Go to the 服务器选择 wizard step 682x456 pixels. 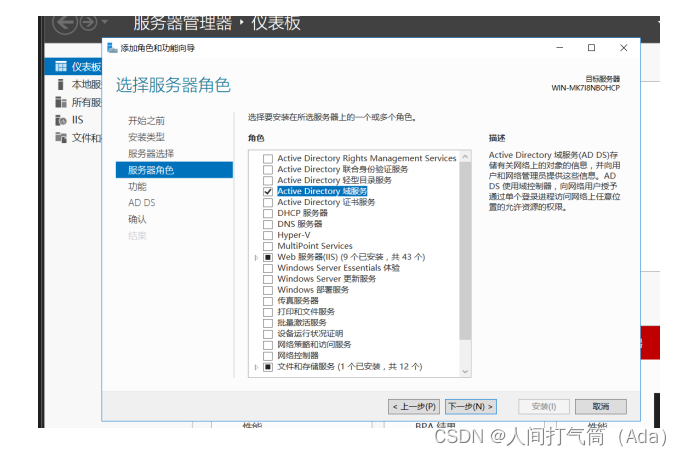click(150, 153)
